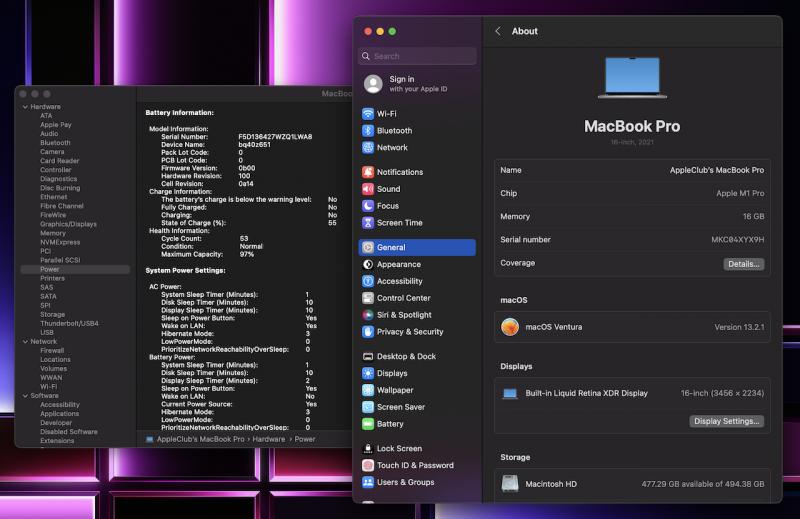The width and height of the screenshot is (800, 519).
Task: Click the coverage Details… button
Action: 743,264
